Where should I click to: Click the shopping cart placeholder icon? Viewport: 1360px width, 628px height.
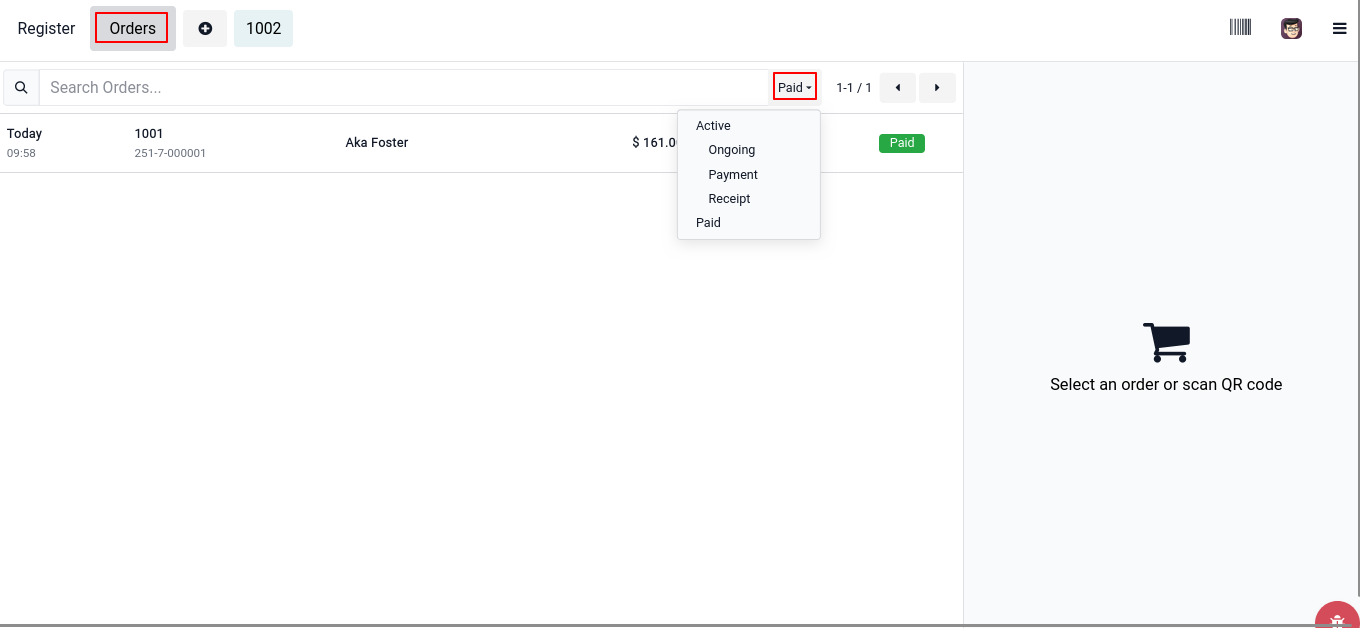pos(1165,342)
